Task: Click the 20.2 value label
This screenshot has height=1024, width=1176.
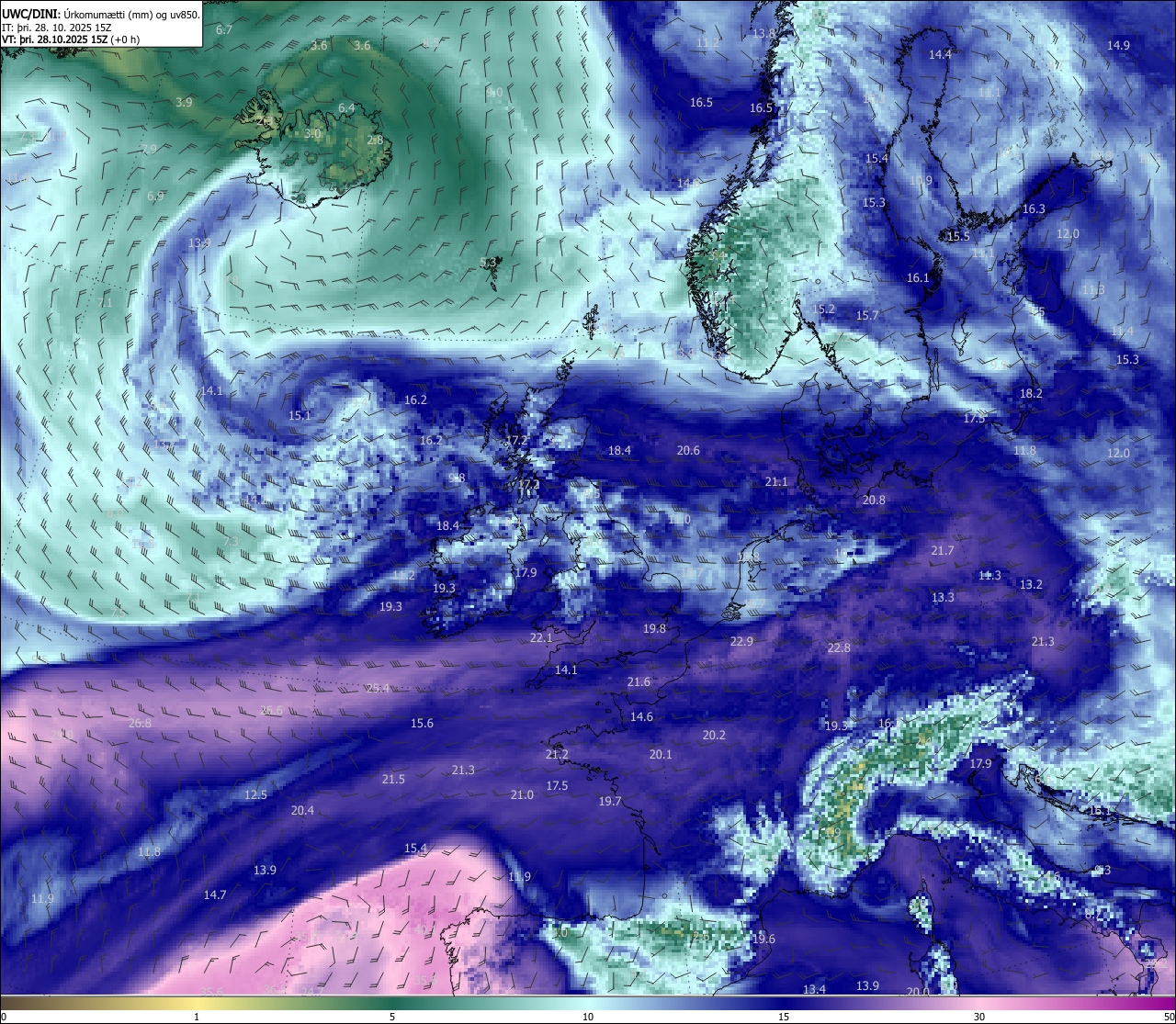Action: tap(714, 736)
